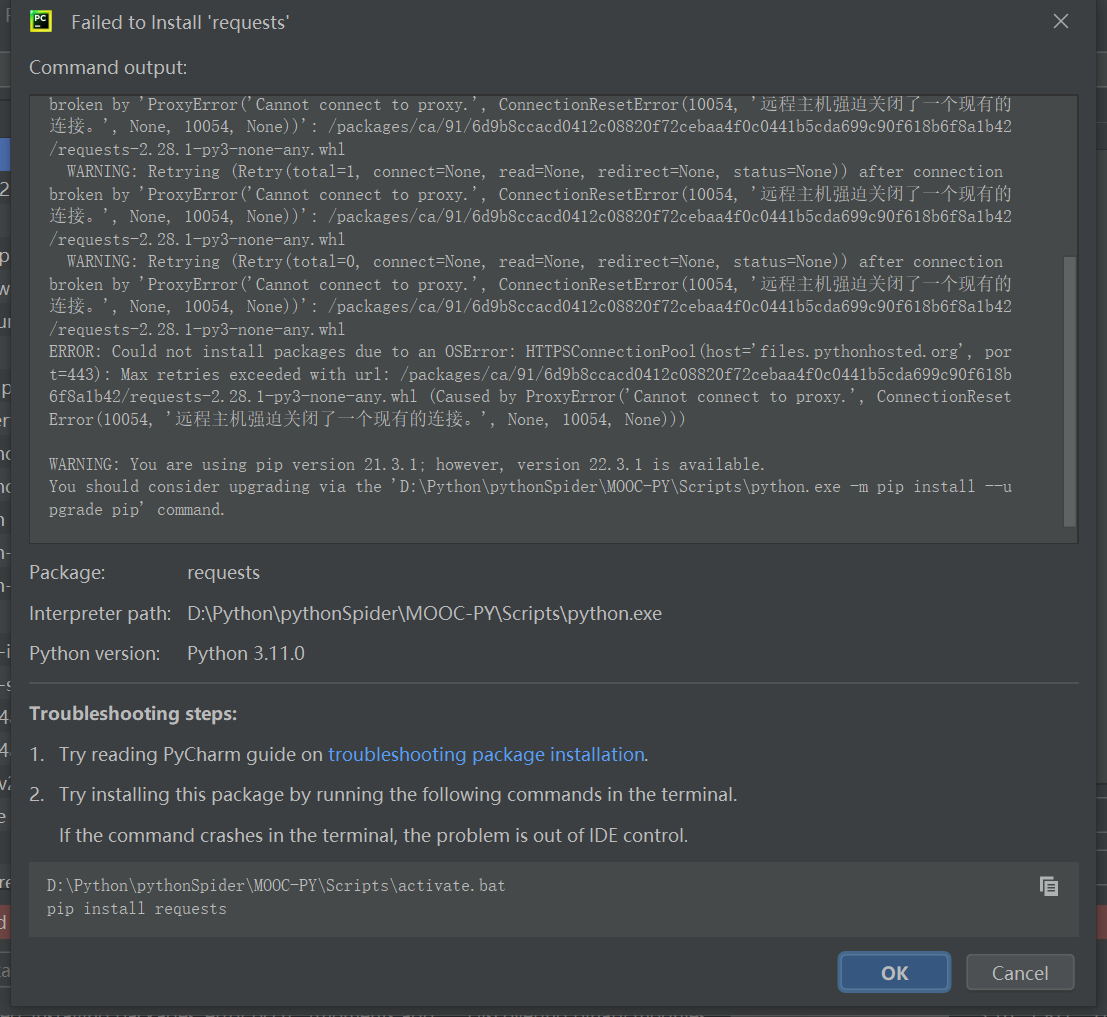Viewport: 1107px width, 1017px height.
Task: Click the dialog title 'Failed to Install'
Action: [x=180, y=22]
